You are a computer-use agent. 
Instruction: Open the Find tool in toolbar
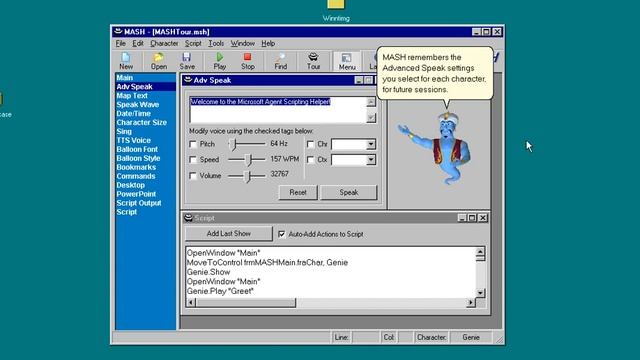pos(280,61)
